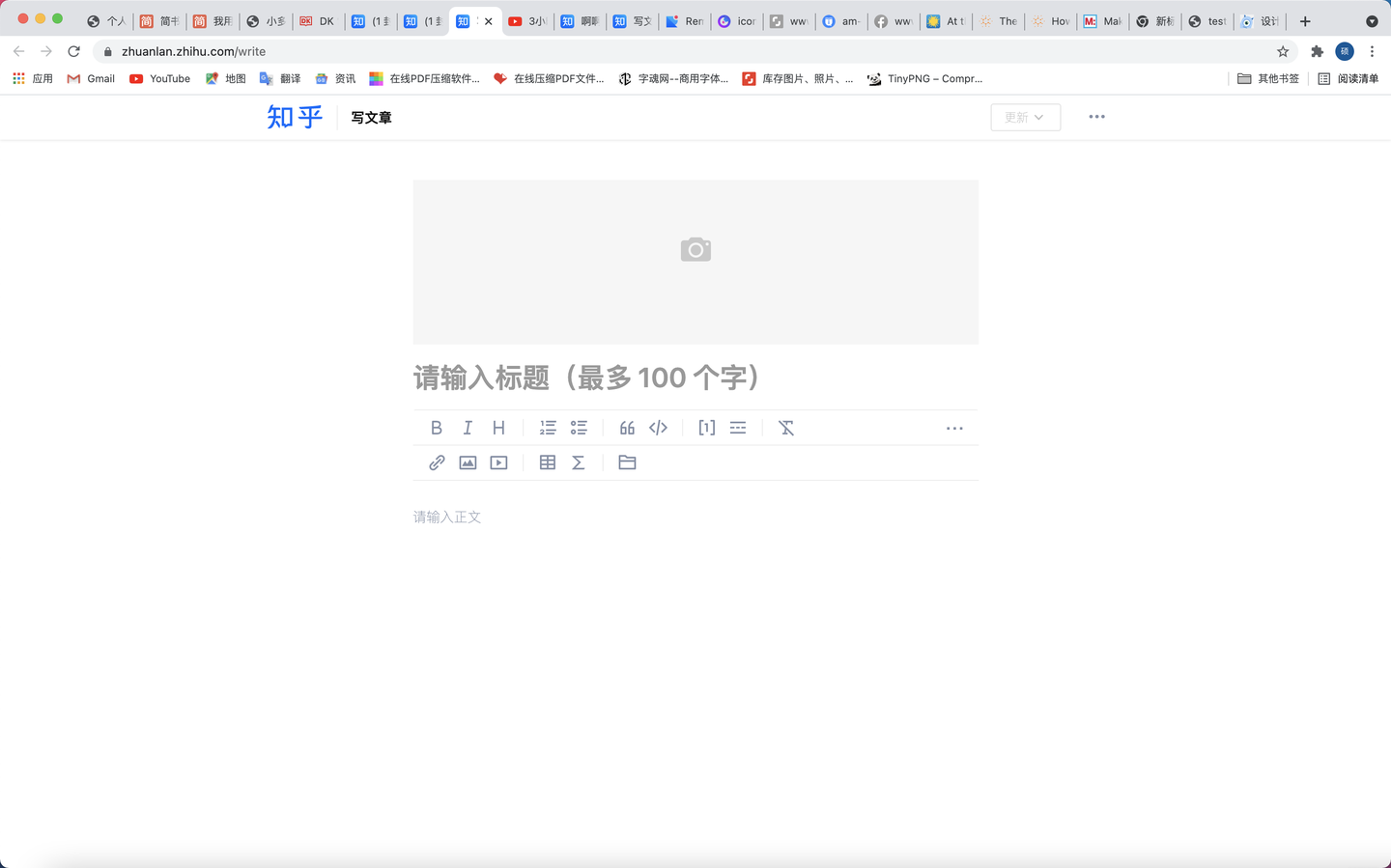Insert a video
Image resolution: width=1391 pixels, height=868 pixels.
(x=497, y=462)
